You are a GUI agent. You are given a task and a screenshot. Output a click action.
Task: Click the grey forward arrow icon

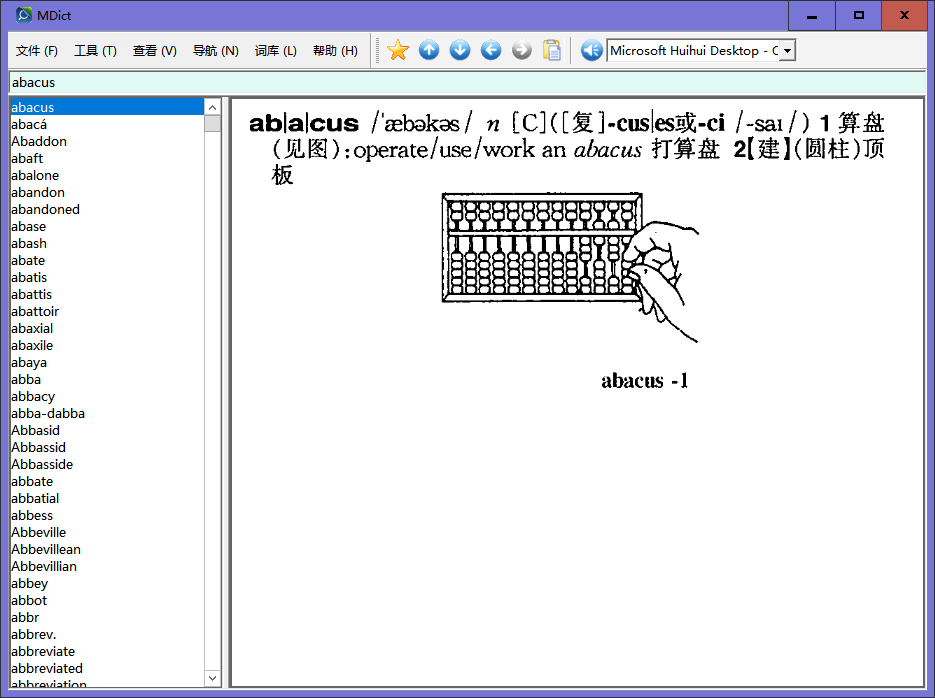coord(522,50)
